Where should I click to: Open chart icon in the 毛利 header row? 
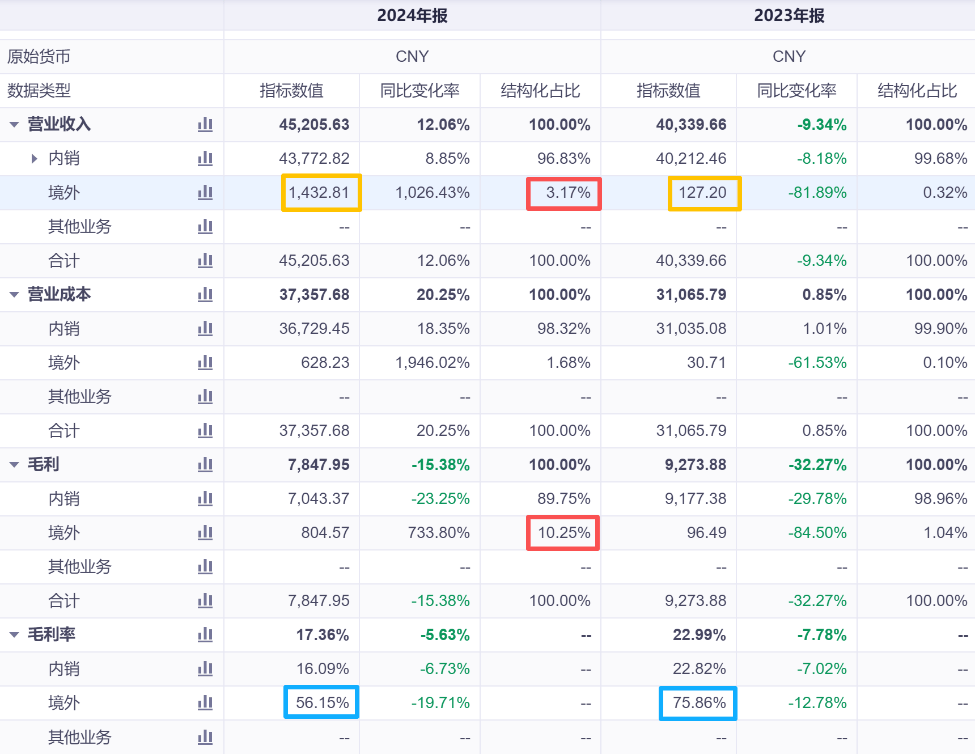(205, 464)
